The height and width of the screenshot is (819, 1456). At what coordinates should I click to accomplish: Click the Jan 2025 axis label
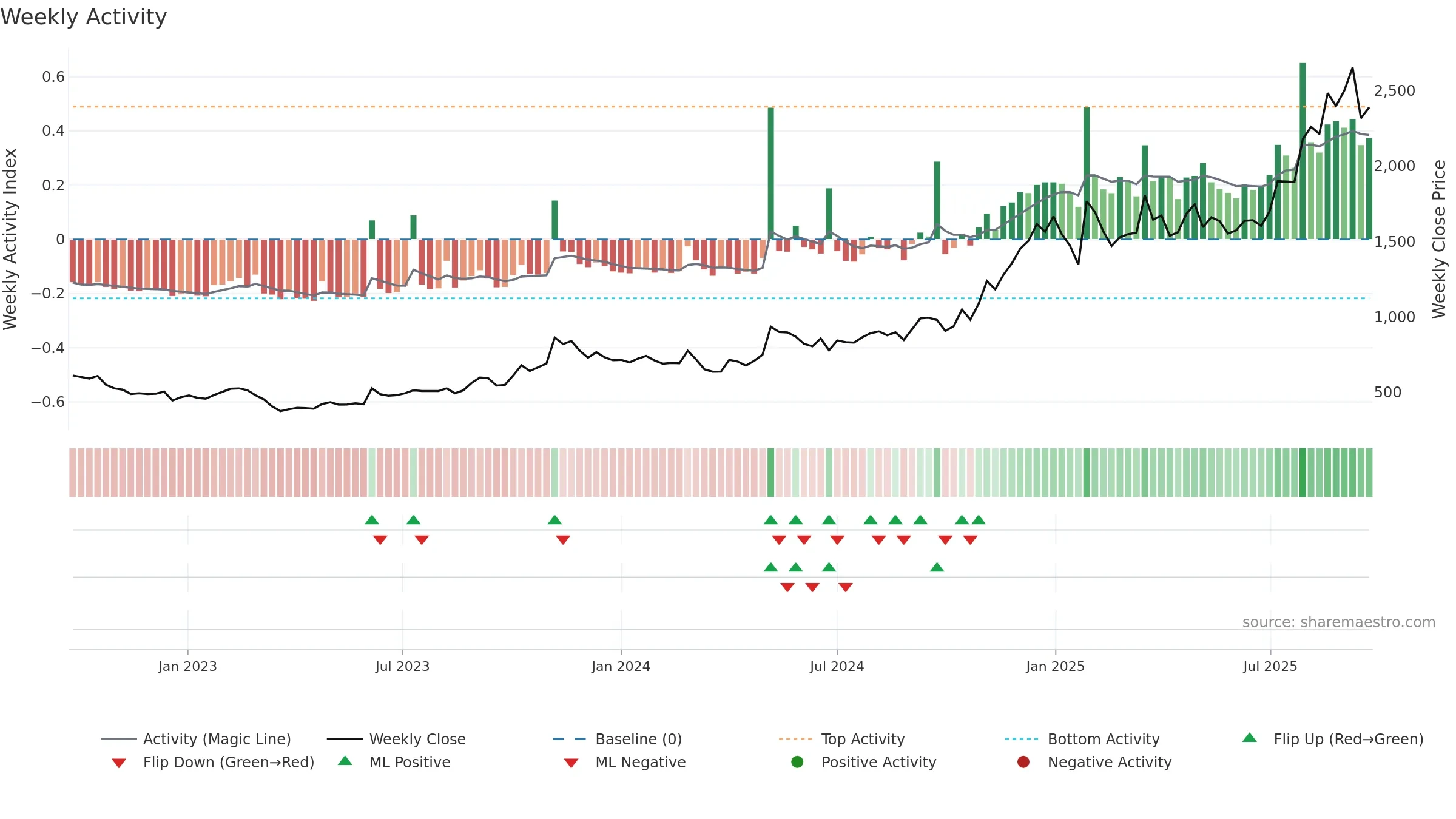click(x=1055, y=666)
